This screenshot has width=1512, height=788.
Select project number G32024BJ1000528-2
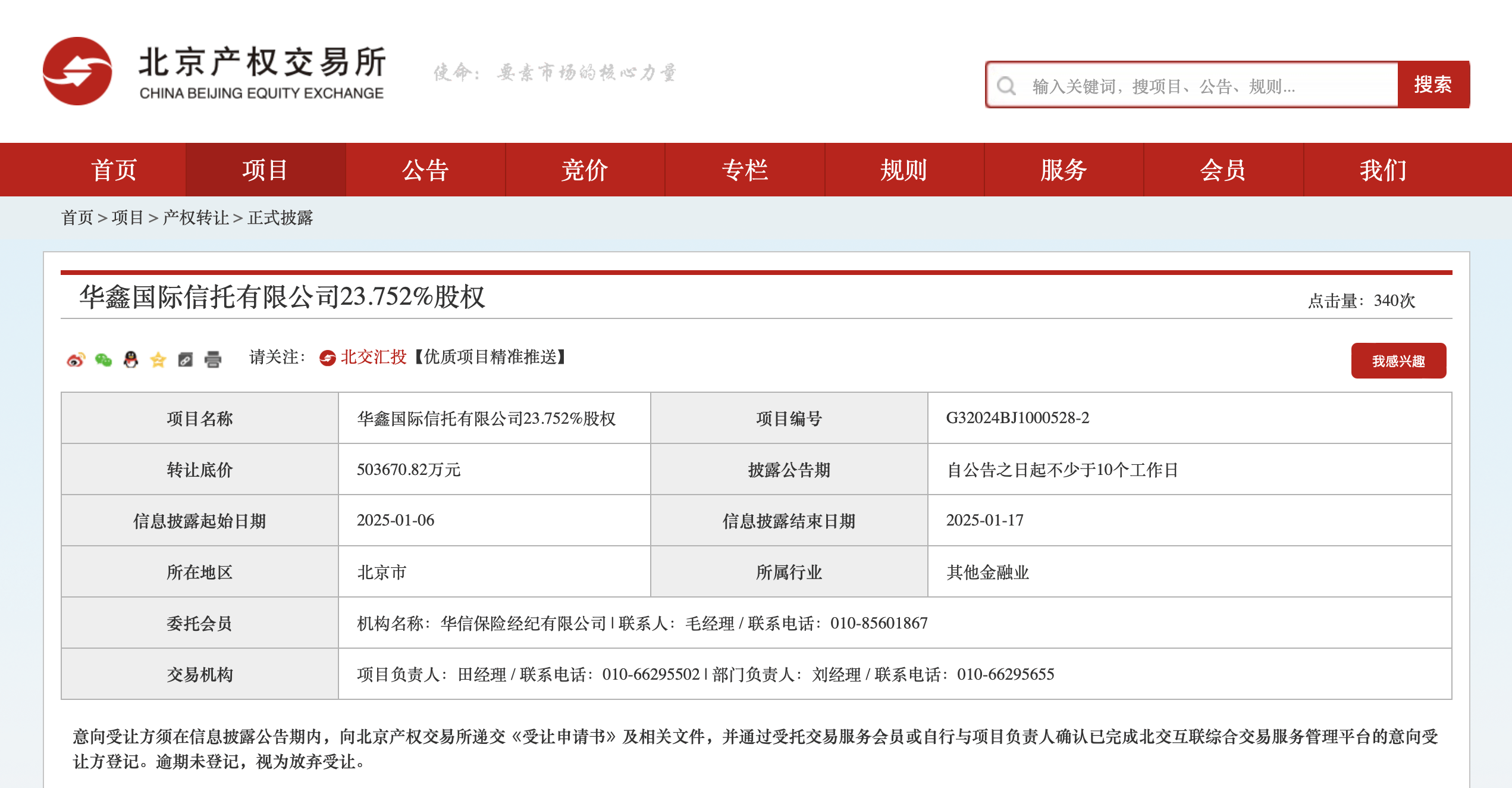point(1018,418)
